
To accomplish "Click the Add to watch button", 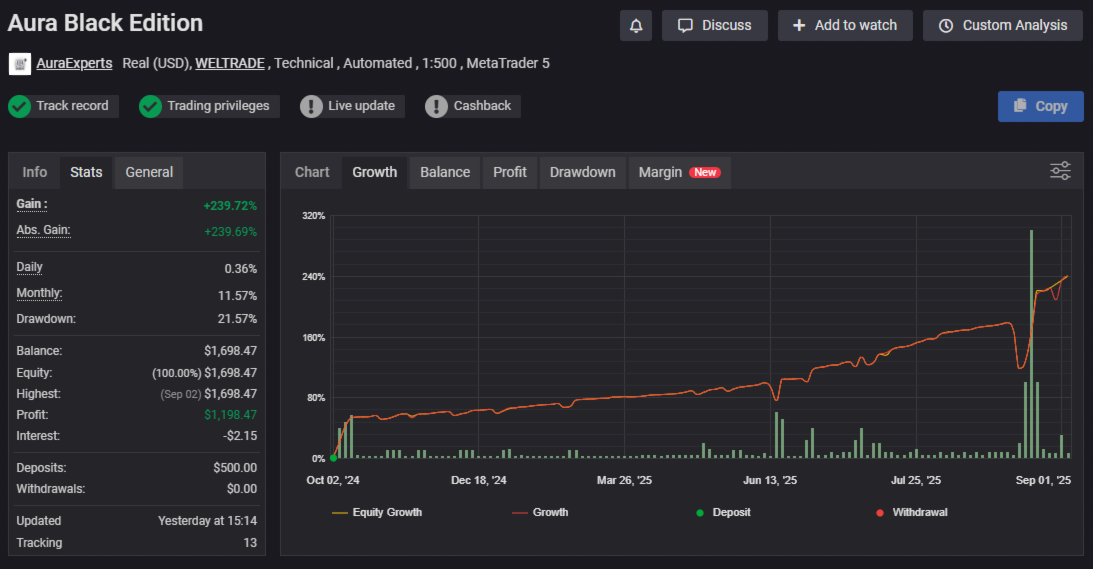I will 845,26.
